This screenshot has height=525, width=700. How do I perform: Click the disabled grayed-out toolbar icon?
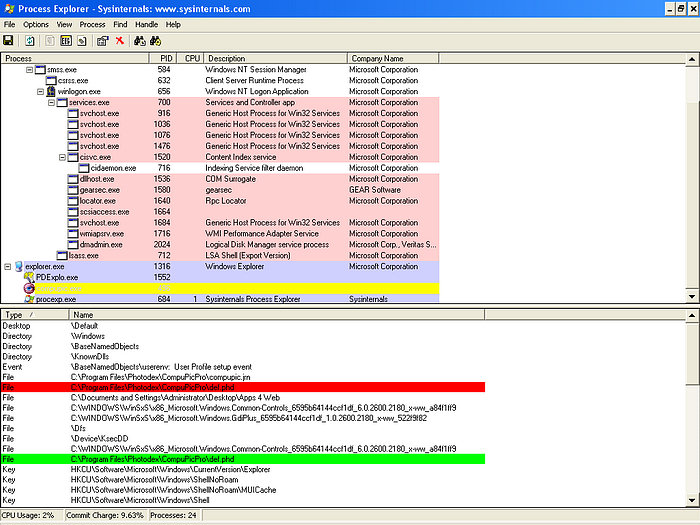point(50,41)
